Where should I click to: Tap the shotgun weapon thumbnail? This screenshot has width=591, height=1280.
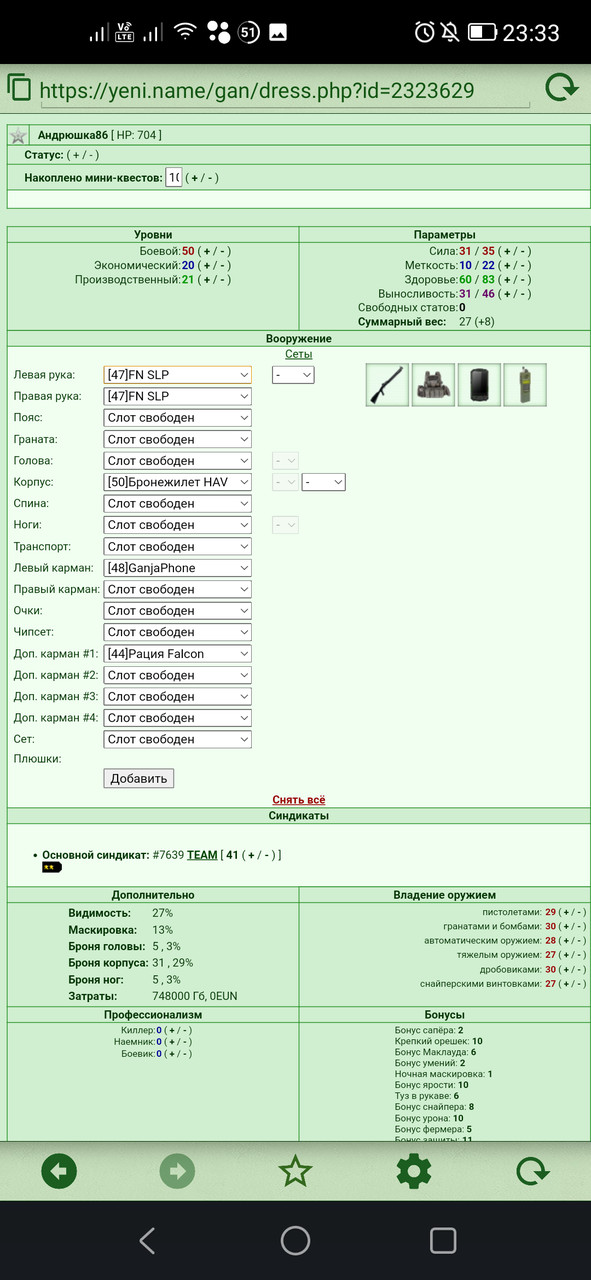pos(387,385)
